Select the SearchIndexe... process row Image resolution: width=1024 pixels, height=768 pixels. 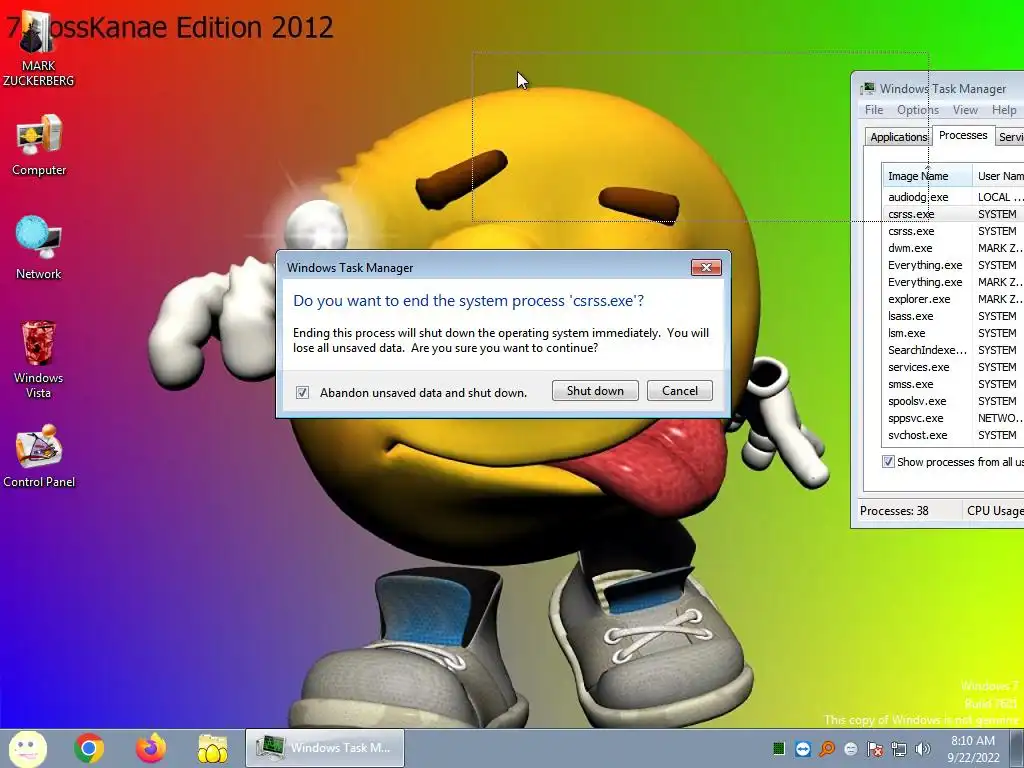click(x=953, y=349)
